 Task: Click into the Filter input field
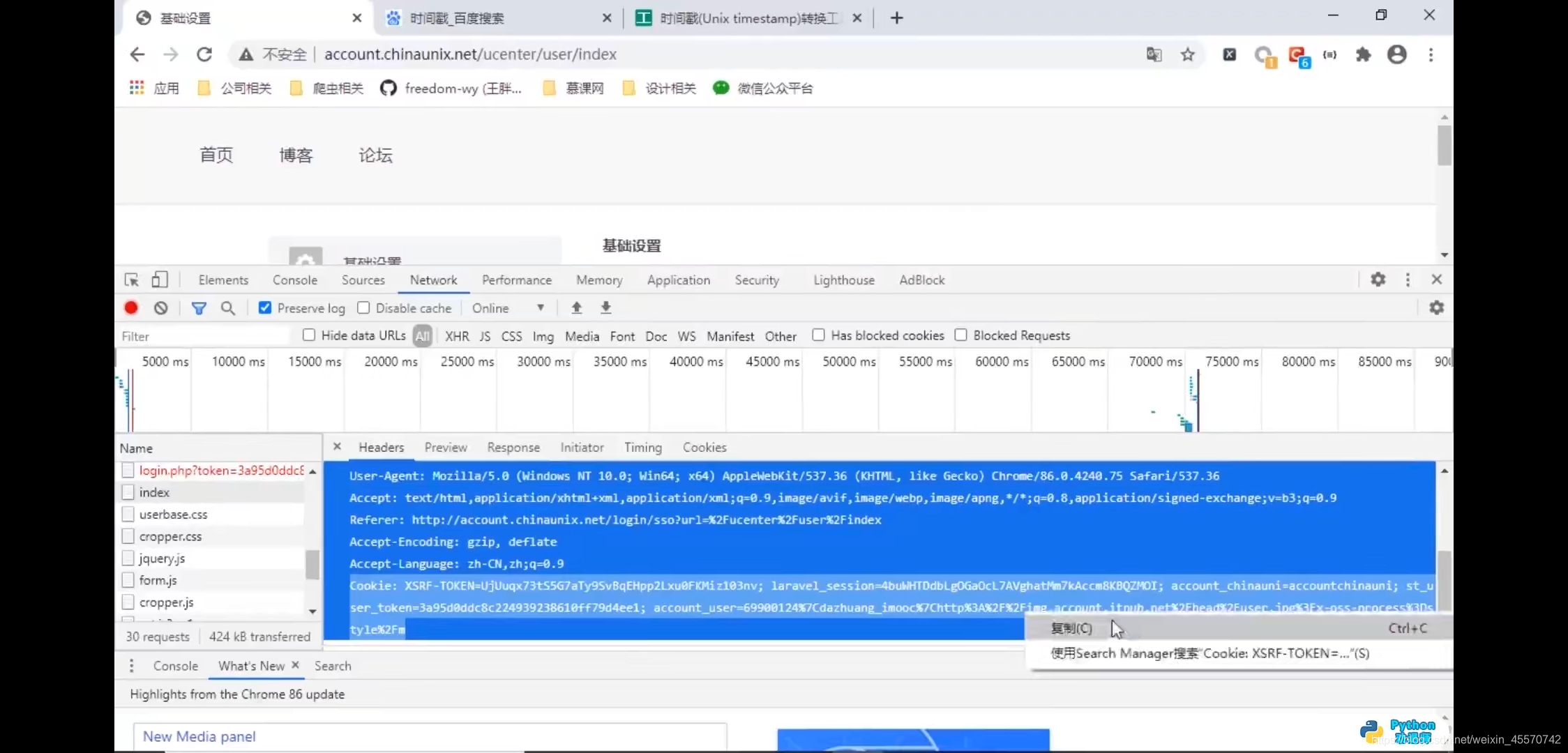pyautogui.click(x=202, y=336)
